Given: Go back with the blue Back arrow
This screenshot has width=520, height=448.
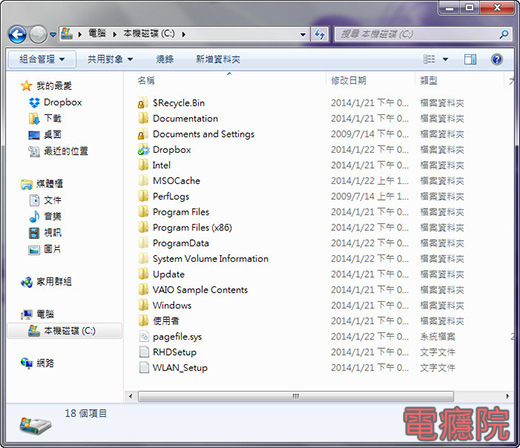Looking at the screenshot, I should pyautogui.click(x=17, y=34).
